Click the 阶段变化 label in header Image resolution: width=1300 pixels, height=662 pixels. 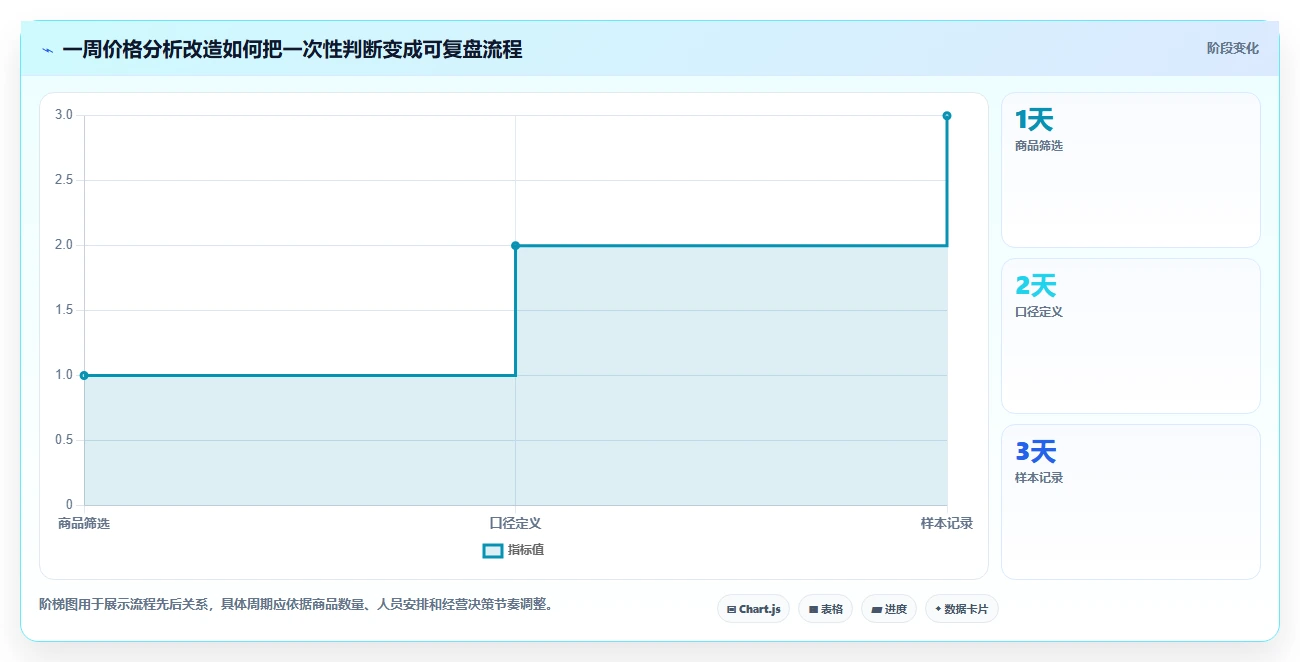[1232, 48]
